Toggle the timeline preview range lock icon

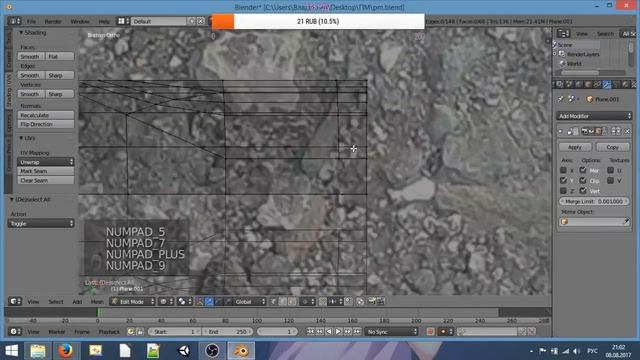(140, 331)
